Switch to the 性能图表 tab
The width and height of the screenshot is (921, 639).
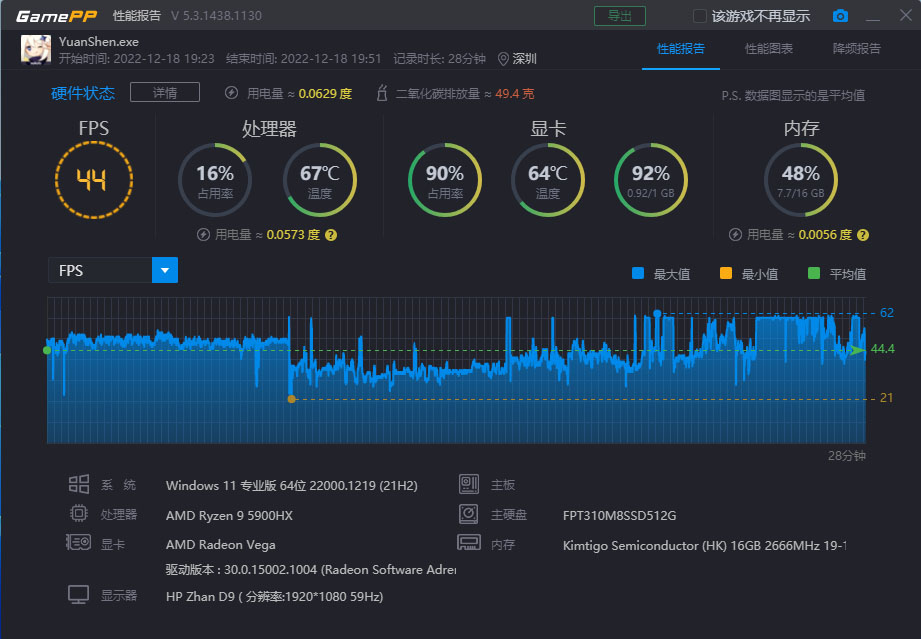tap(768, 48)
